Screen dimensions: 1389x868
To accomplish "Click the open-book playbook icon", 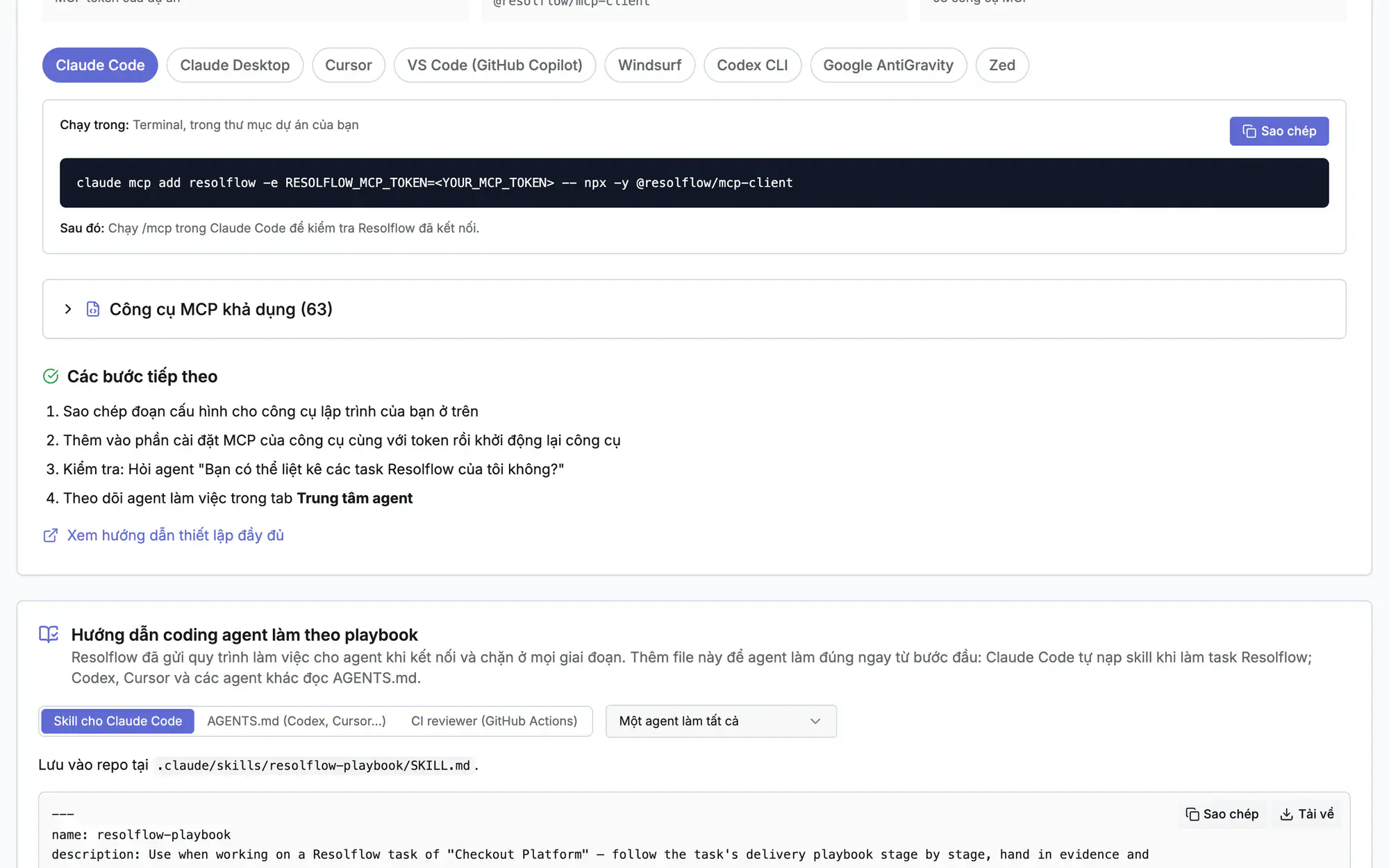I will 49,635.
